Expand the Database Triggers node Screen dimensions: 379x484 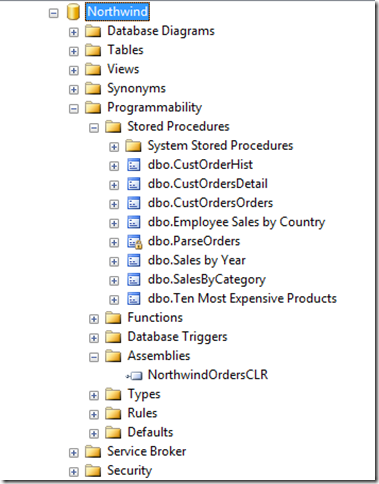click(94, 338)
